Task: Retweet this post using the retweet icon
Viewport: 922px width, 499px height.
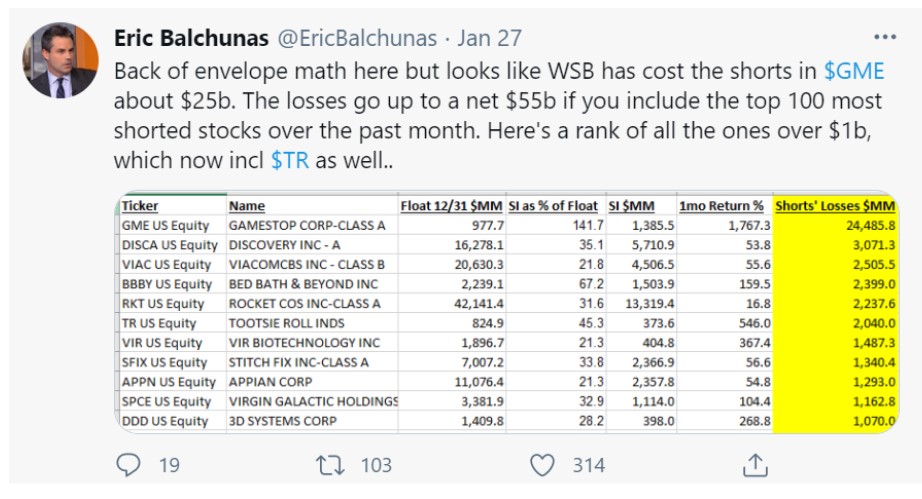Action: tap(330, 465)
